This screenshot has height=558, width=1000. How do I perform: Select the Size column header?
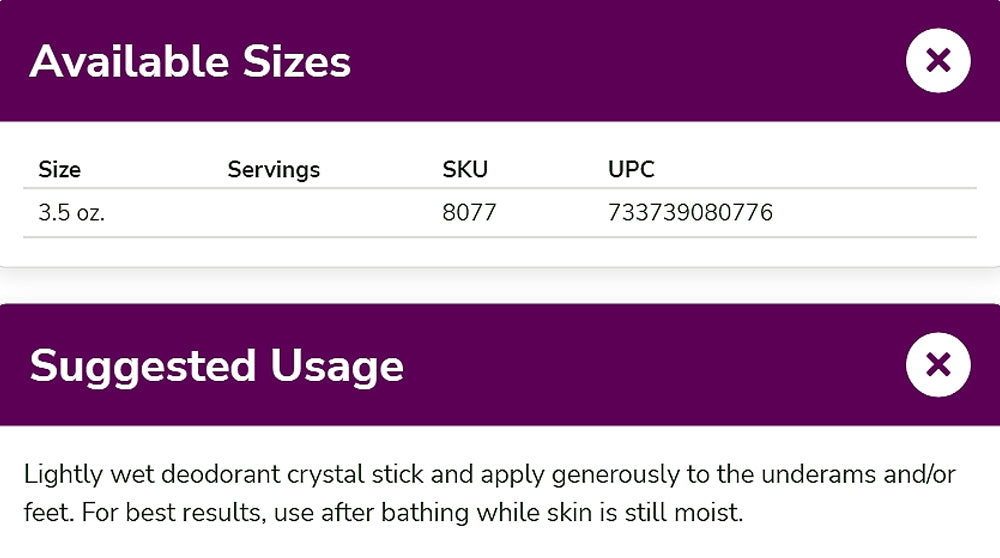click(59, 169)
